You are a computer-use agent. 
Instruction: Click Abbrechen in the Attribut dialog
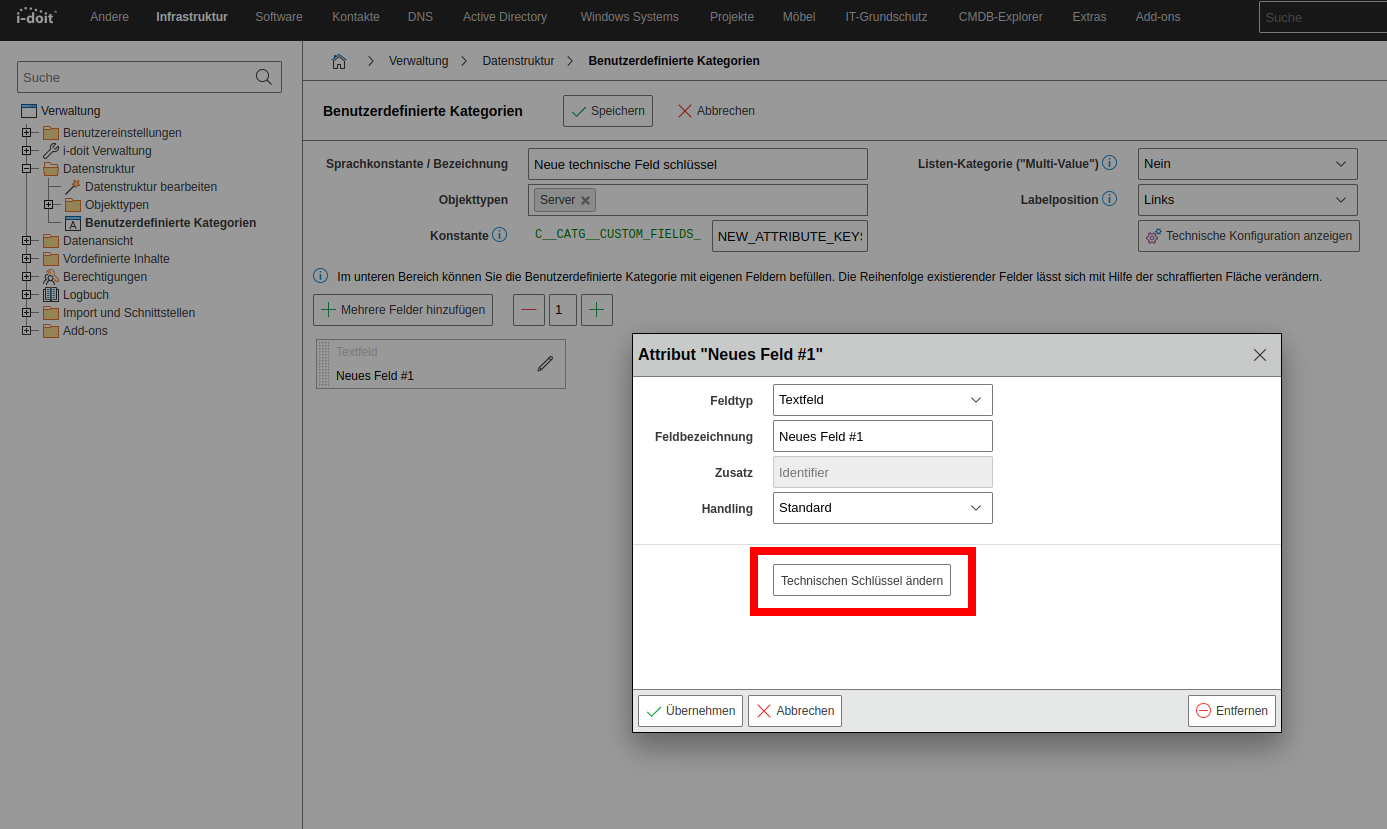coord(795,711)
